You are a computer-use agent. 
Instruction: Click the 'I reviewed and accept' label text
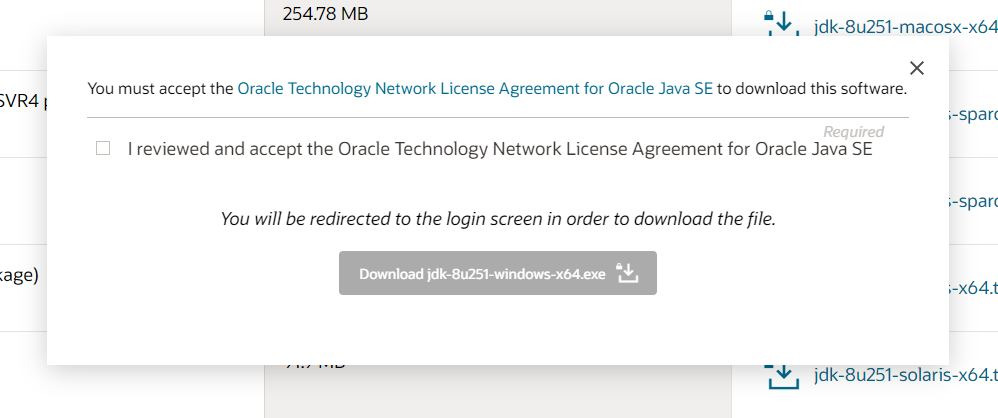tap(500, 149)
